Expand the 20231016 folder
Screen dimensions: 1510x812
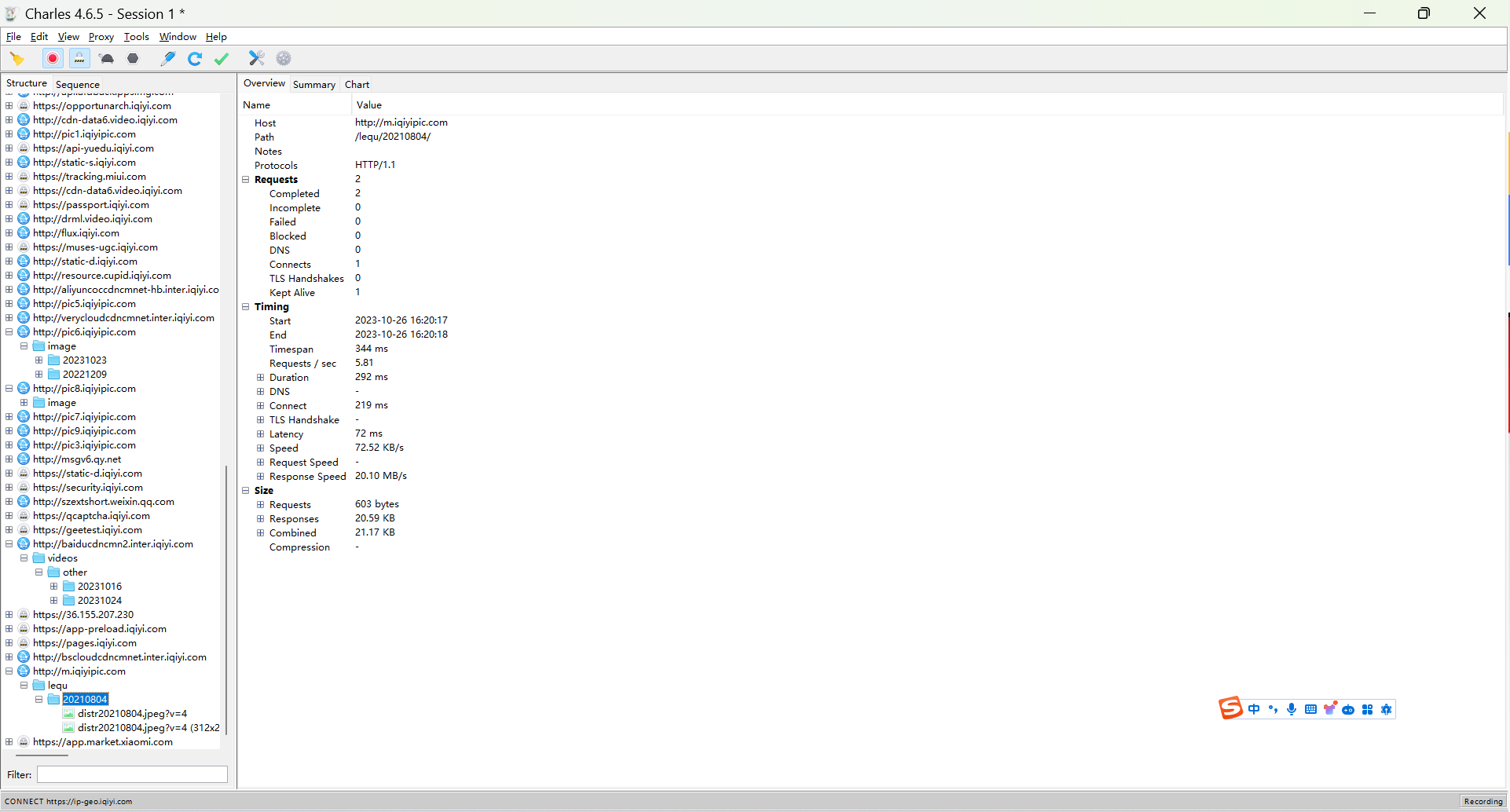point(53,586)
